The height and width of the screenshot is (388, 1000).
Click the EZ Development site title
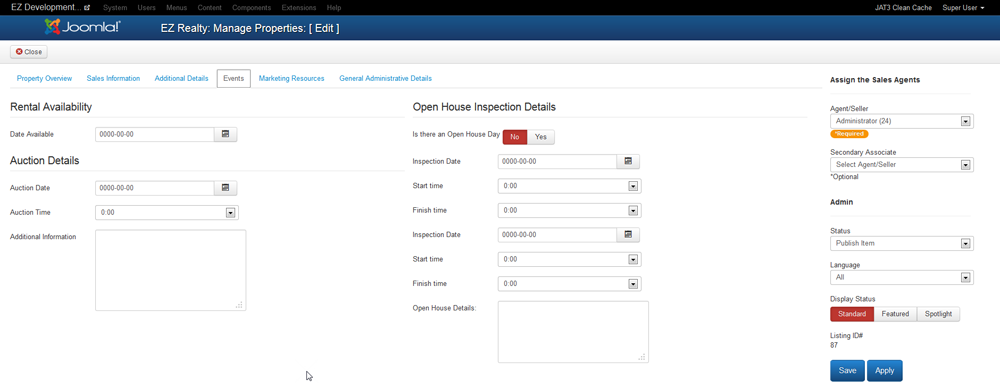click(x=46, y=7)
